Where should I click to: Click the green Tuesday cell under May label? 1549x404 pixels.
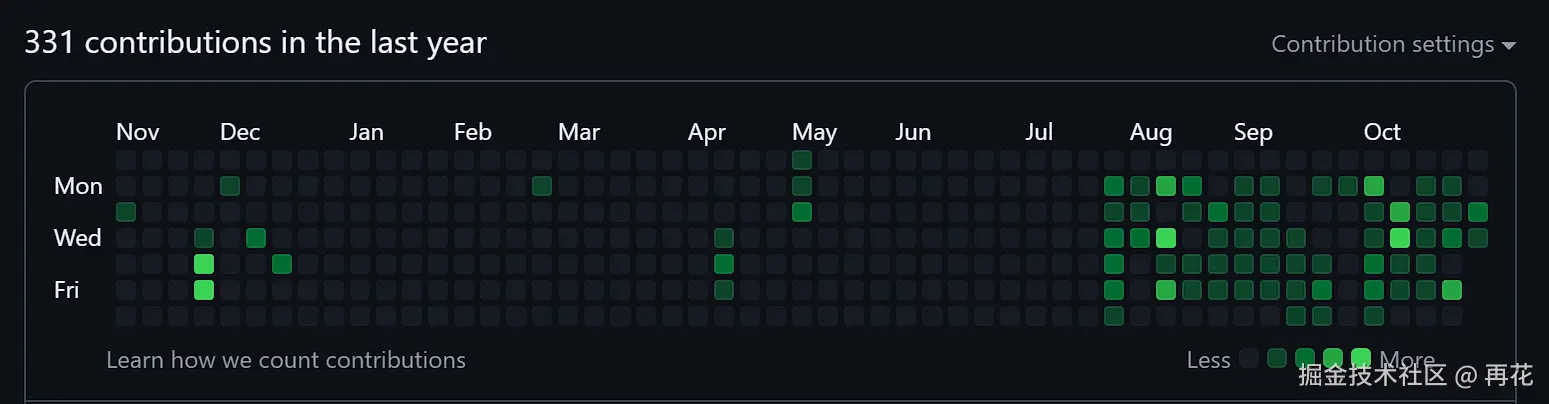pyautogui.click(x=802, y=212)
